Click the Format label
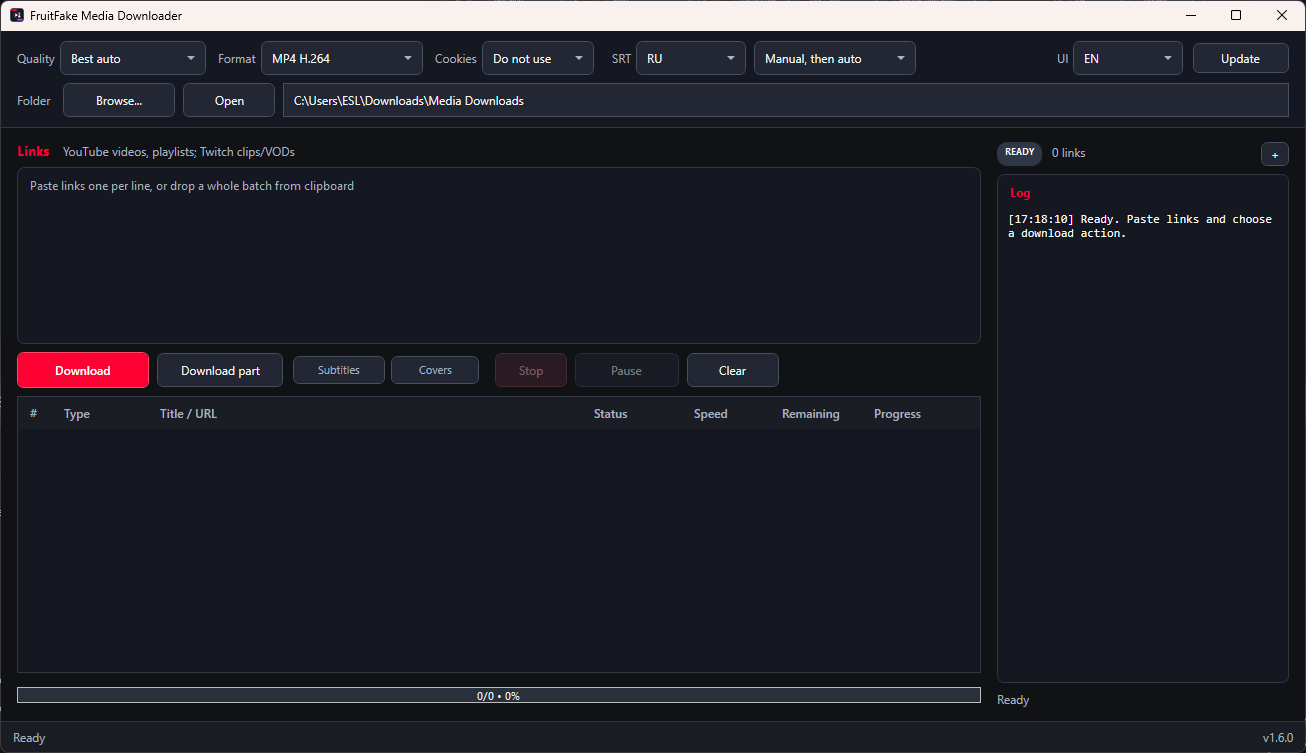The height and width of the screenshot is (753, 1306). point(237,59)
